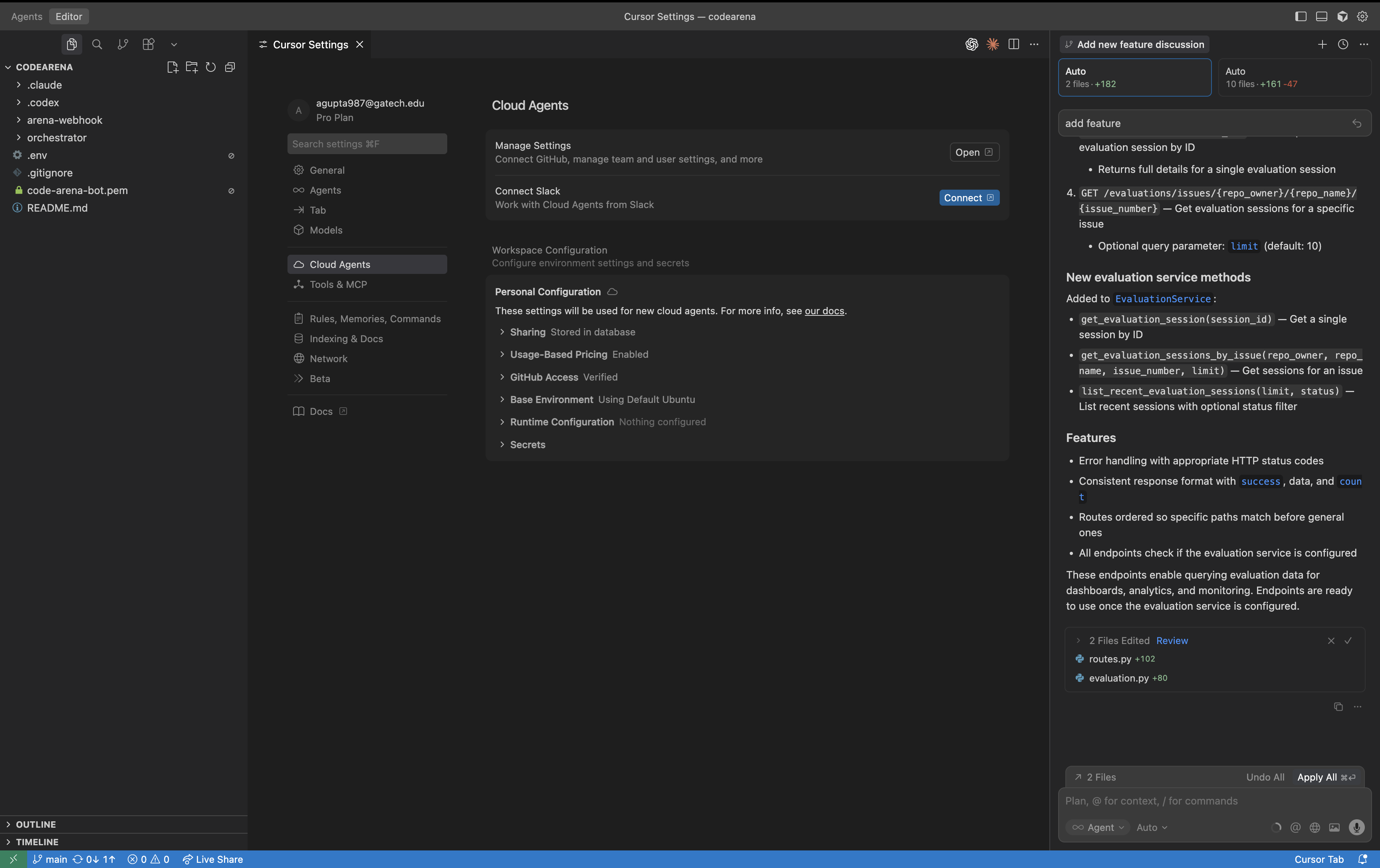This screenshot has width=1380, height=868.
Task: Click the loading progress spinner in chat input
Action: pos(1276,827)
